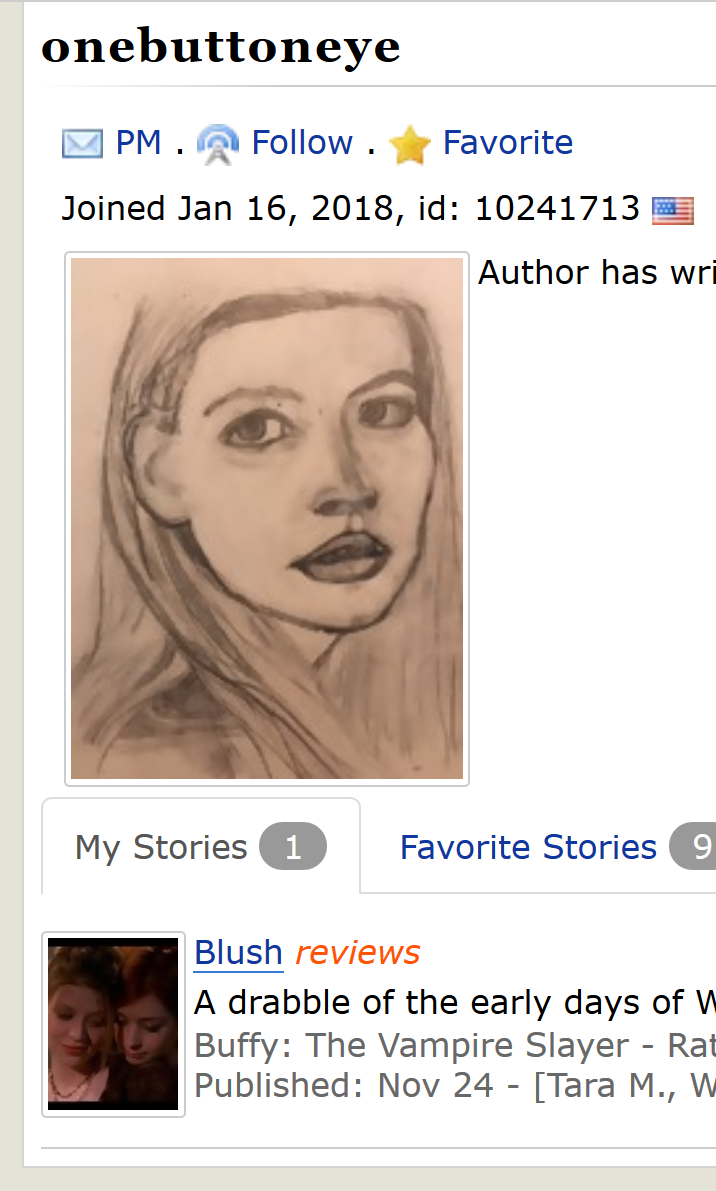
Task: Open the PM text link
Action: [x=138, y=143]
